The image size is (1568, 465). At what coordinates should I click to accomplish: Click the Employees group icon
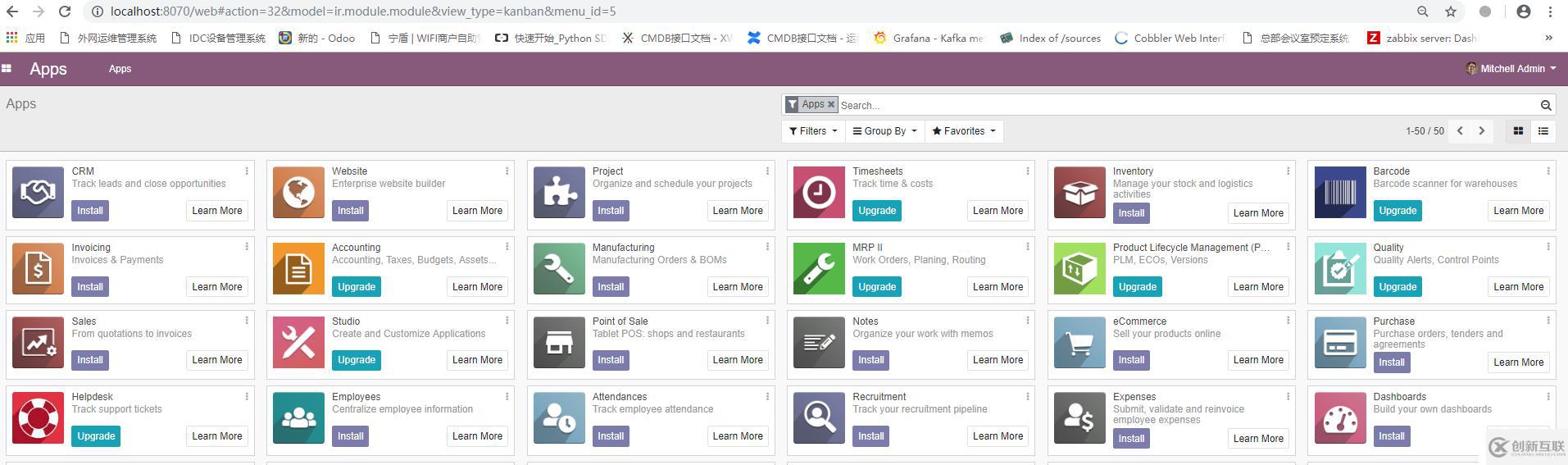pyautogui.click(x=298, y=418)
